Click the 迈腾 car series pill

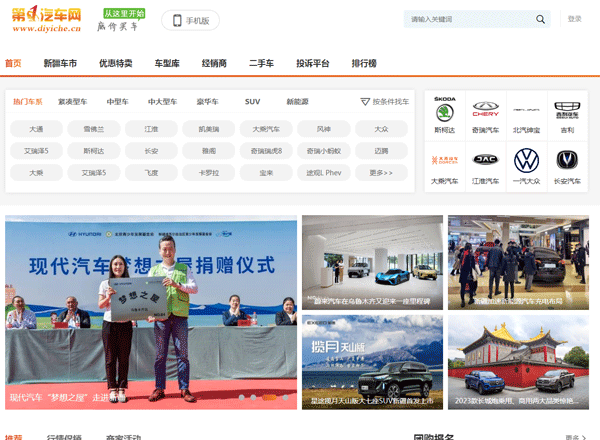(x=382, y=151)
